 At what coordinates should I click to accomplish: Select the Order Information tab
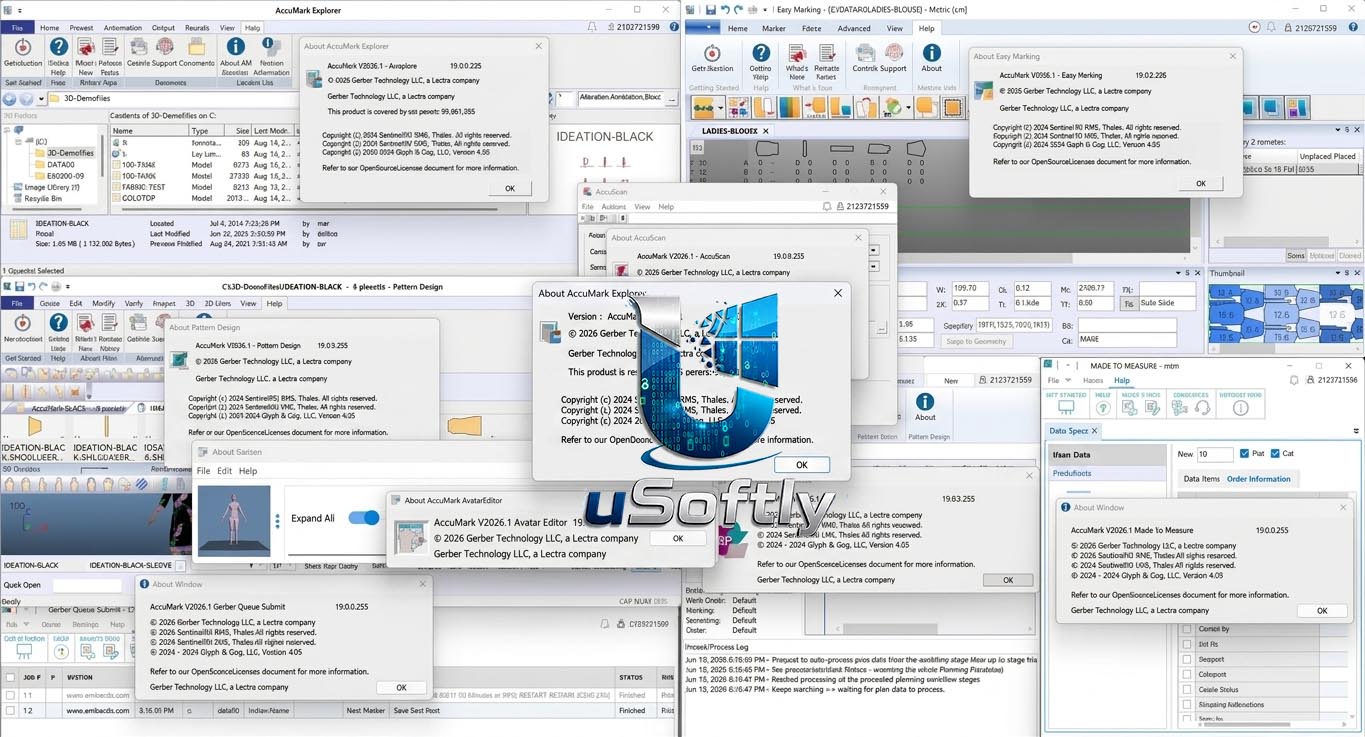[x=1258, y=478]
